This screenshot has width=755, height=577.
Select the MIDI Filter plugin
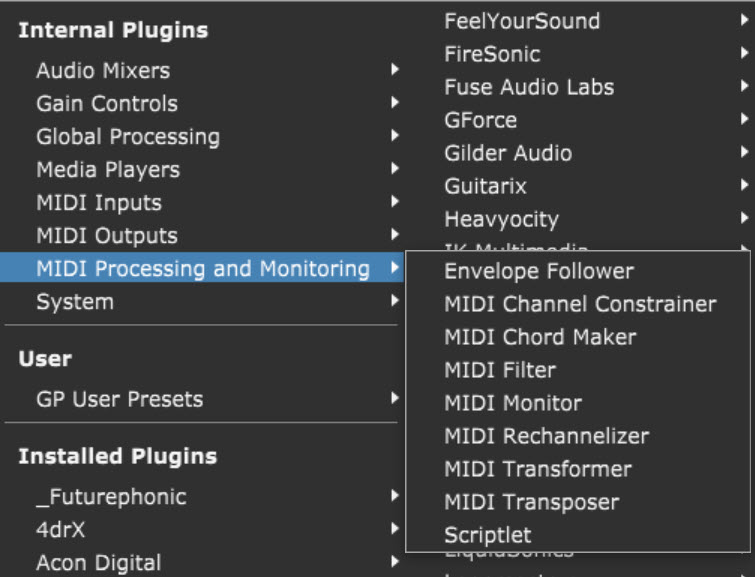(x=500, y=370)
